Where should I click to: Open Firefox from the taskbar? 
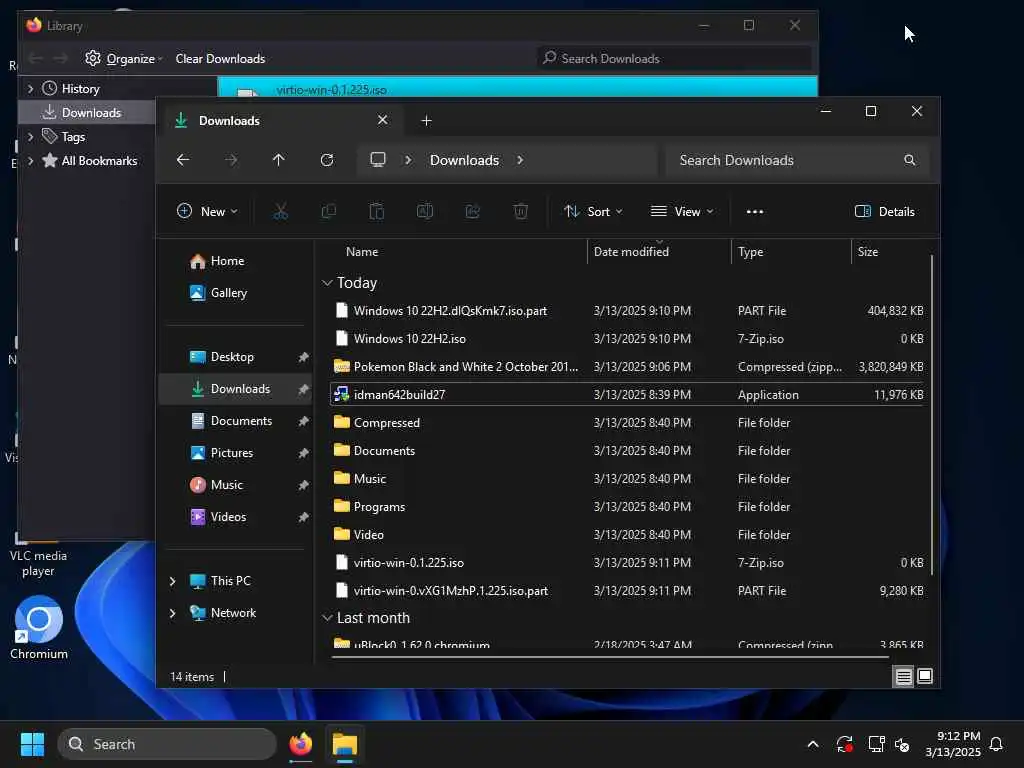coord(300,744)
